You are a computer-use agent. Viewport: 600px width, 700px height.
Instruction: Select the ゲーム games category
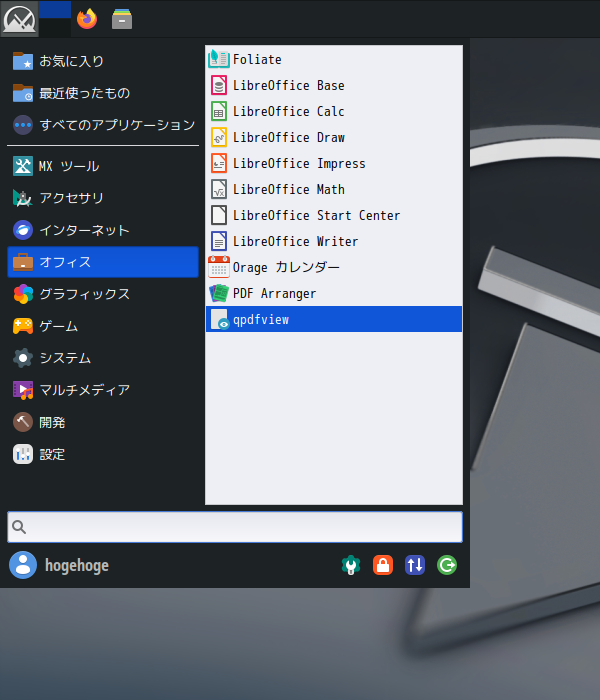(x=103, y=326)
